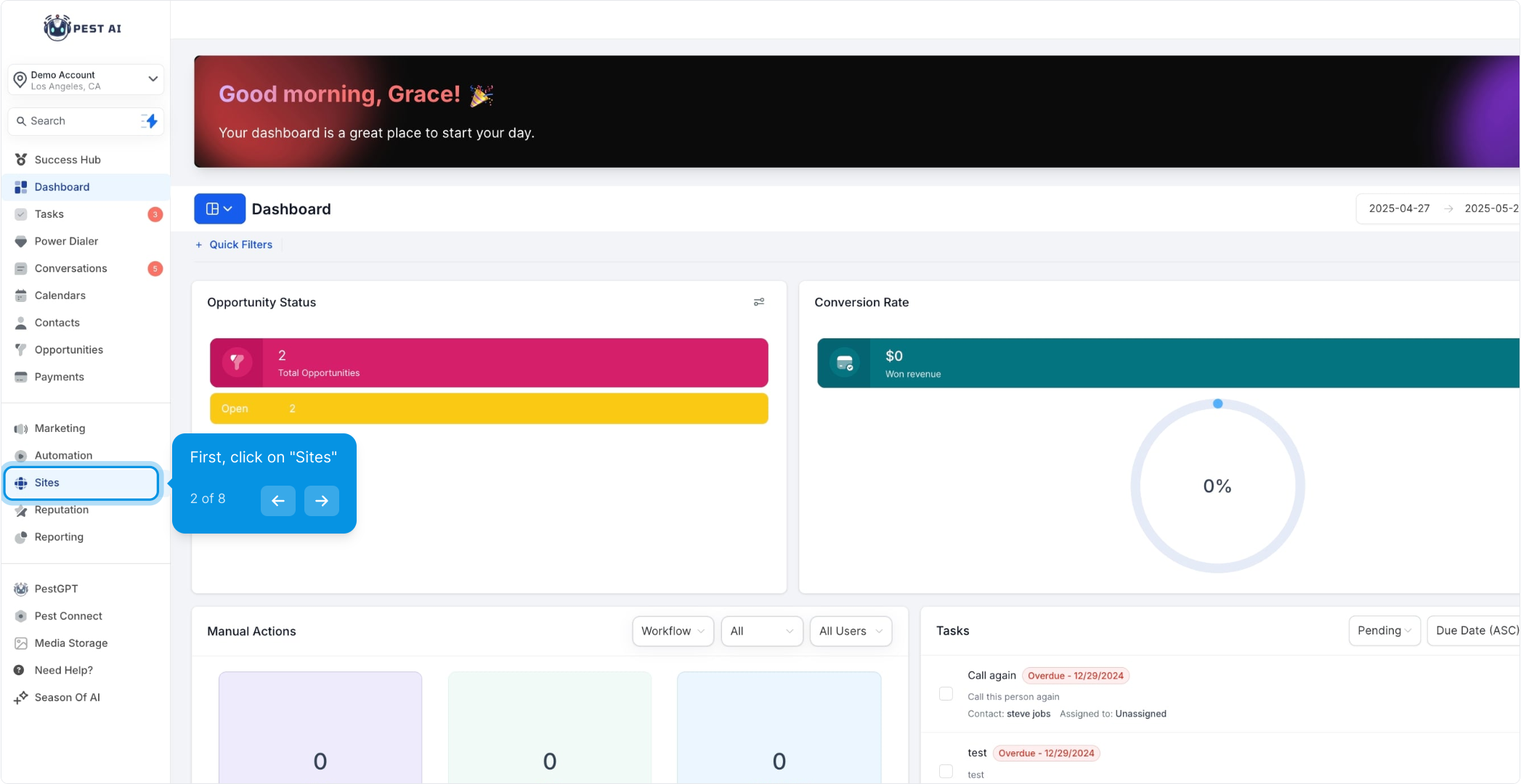Click the lightning bolt icon in Search
Screen dimensions: 1521x784
150,121
